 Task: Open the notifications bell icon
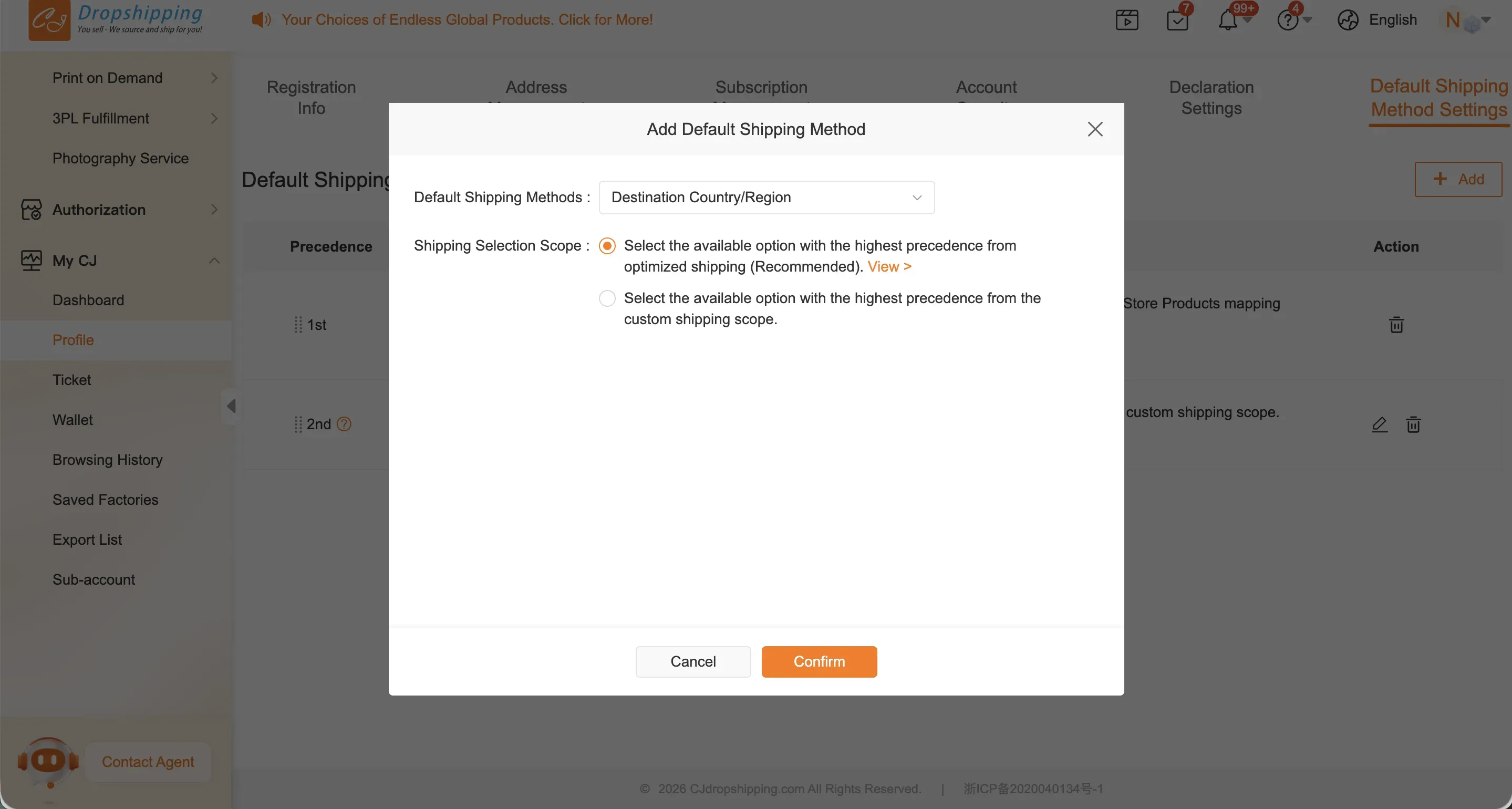[1227, 20]
